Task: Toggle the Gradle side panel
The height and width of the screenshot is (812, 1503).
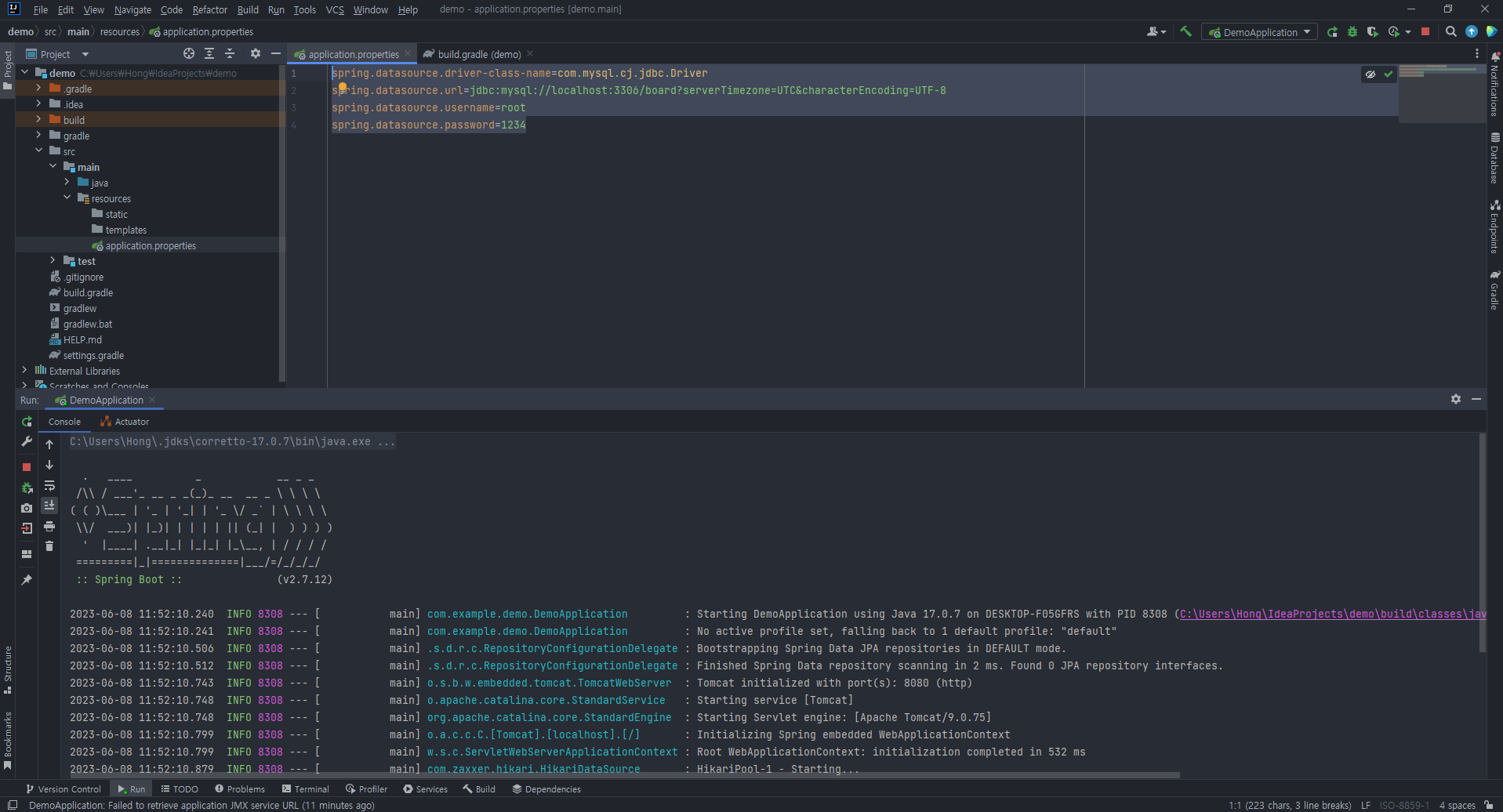Action: click(1494, 290)
